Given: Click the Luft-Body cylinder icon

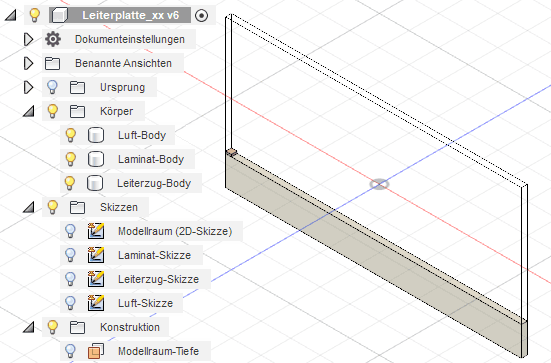Looking at the screenshot, I should tap(96, 135).
